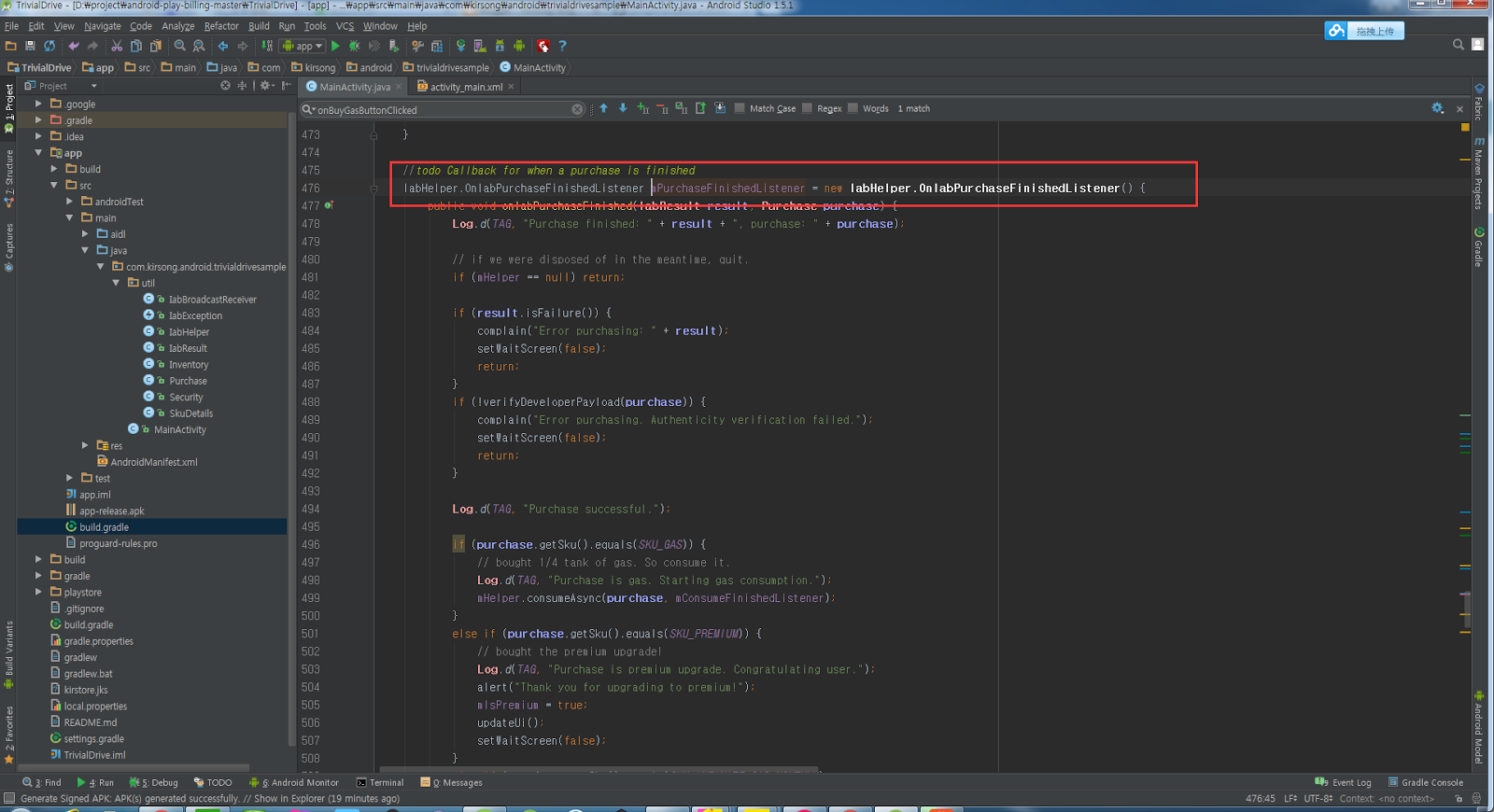1494x812 pixels.
Task: Open the find bar settings gear
Action: pos(1438,108)
